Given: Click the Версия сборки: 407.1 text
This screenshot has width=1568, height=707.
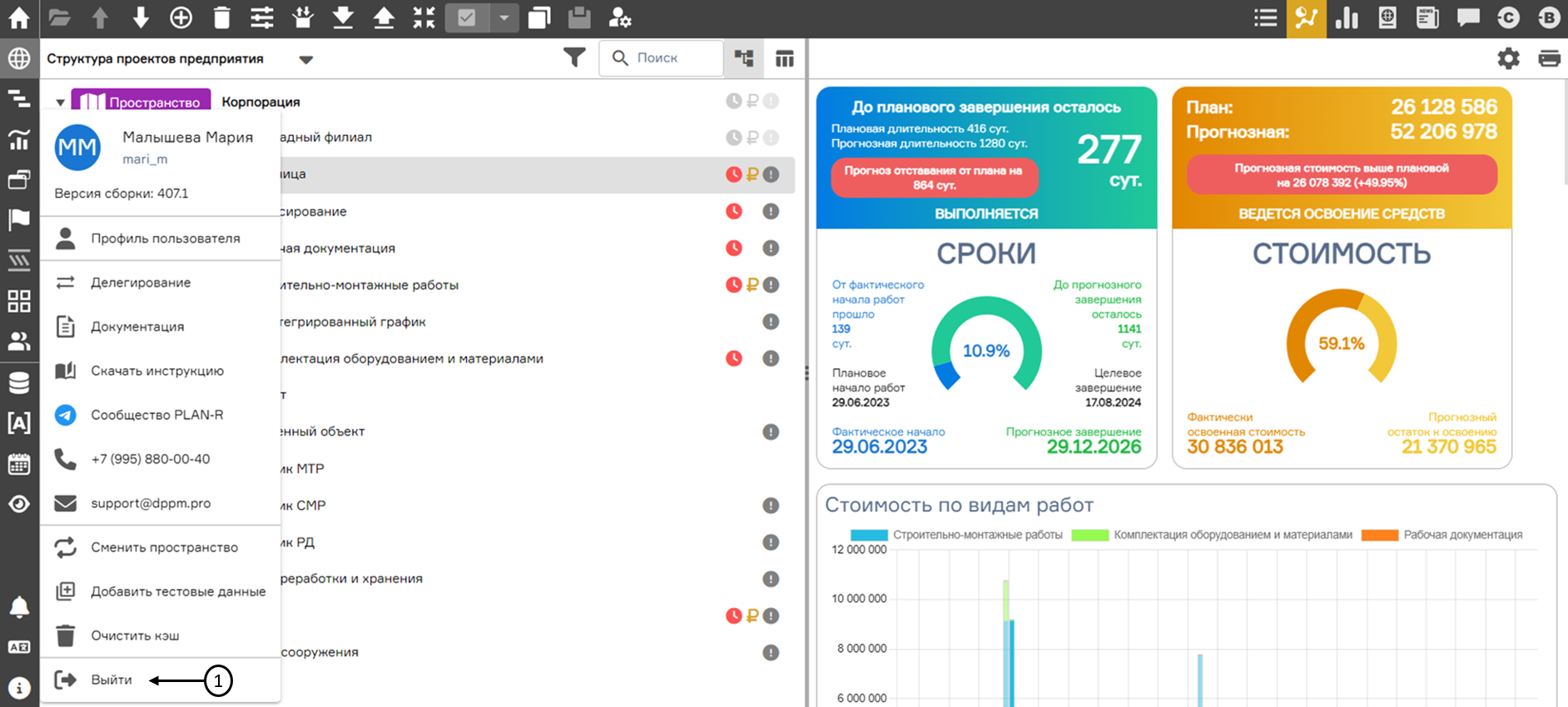Looking at the screenshot, I should click(122, 193).
